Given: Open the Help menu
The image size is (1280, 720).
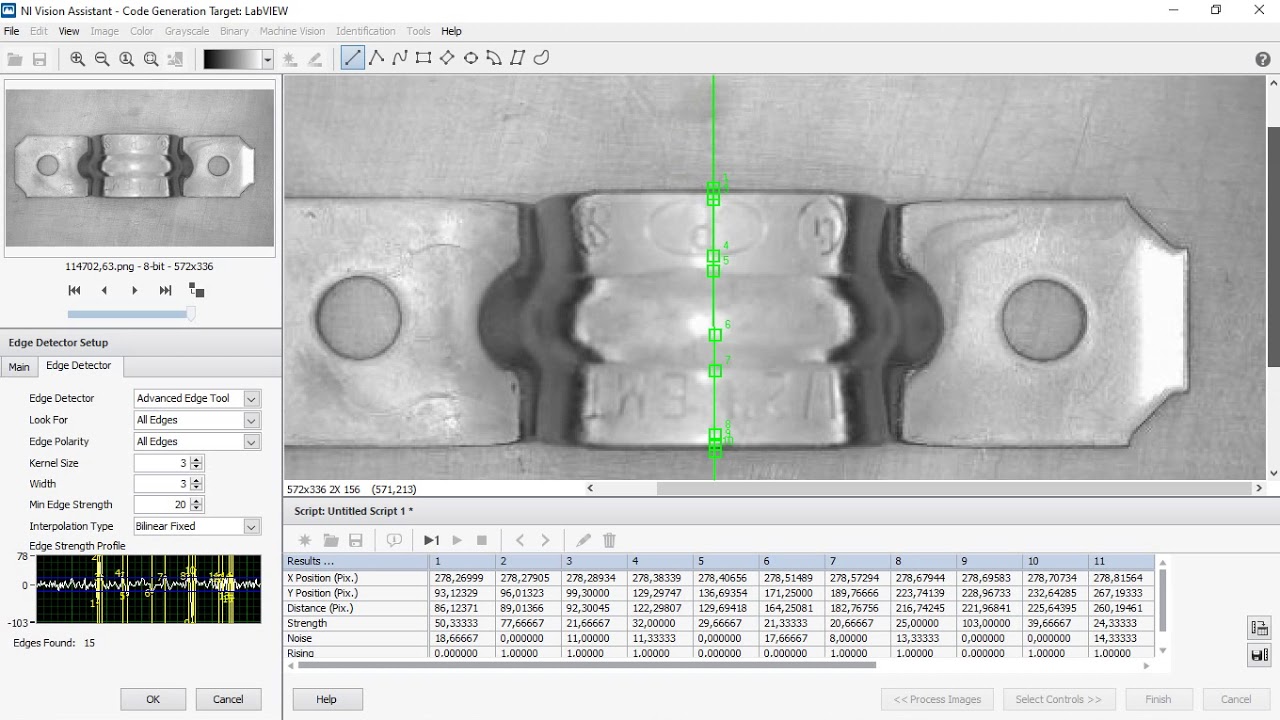Looking at the screenshot, I should pyautogui.click(x=451, y=31).
